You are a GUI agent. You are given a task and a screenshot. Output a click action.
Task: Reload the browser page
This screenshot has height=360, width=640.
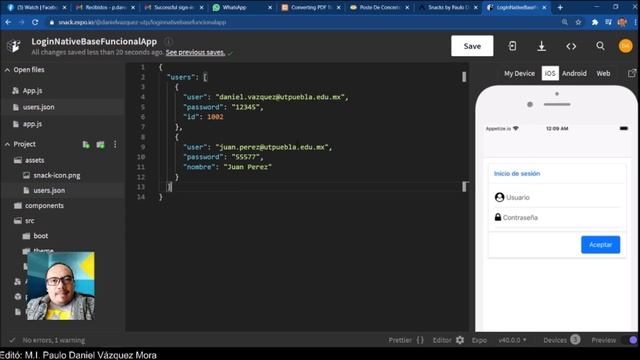click(x=35, y=22)
